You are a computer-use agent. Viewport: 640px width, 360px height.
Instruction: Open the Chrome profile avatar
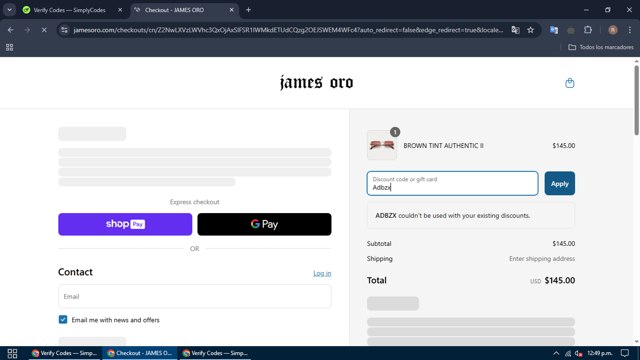click(613, 30)
